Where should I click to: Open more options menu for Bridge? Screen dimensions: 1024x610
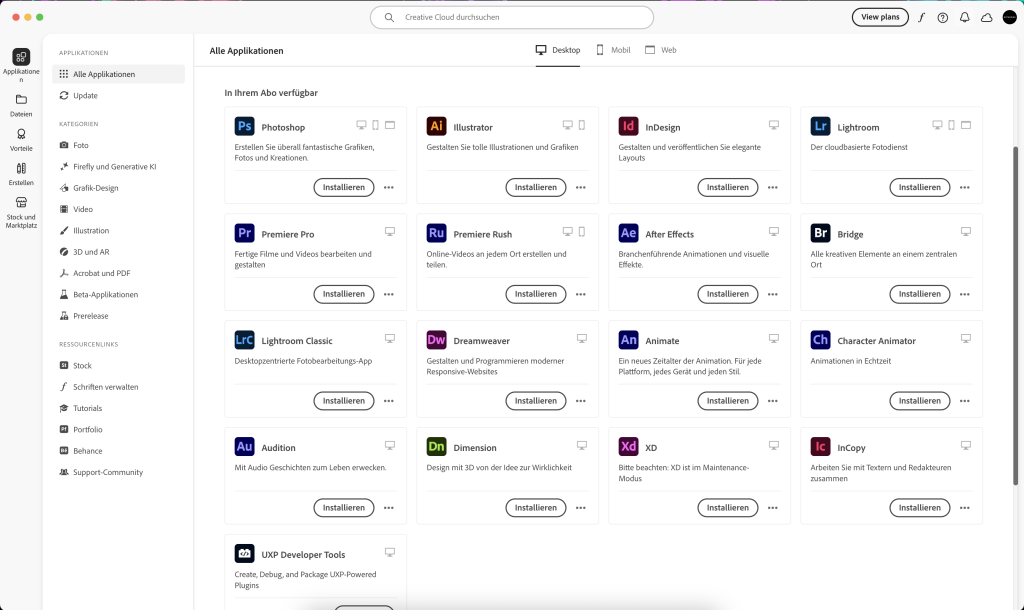tap(965, 294)
